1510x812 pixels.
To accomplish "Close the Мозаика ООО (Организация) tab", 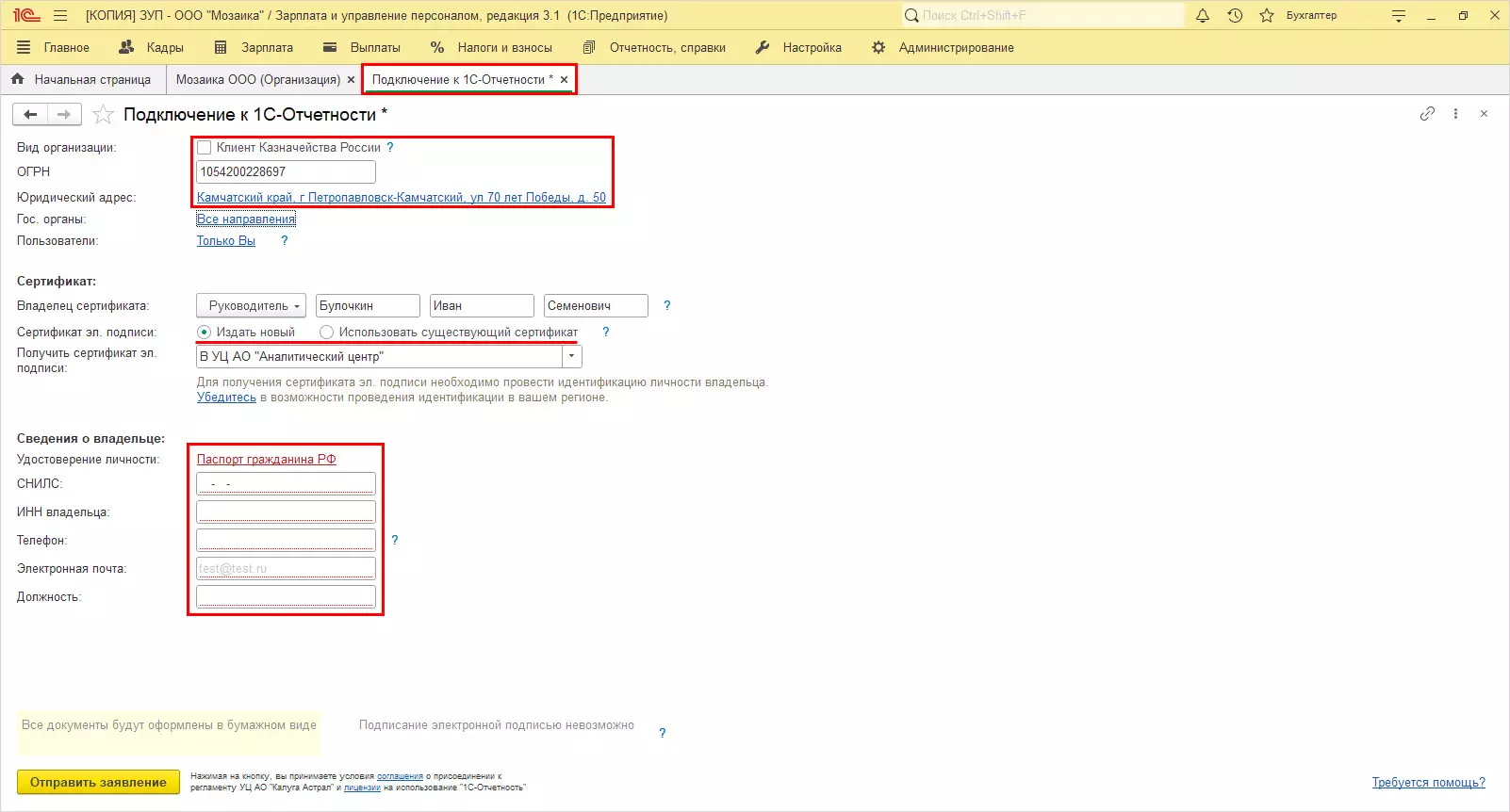I will 351,80.
